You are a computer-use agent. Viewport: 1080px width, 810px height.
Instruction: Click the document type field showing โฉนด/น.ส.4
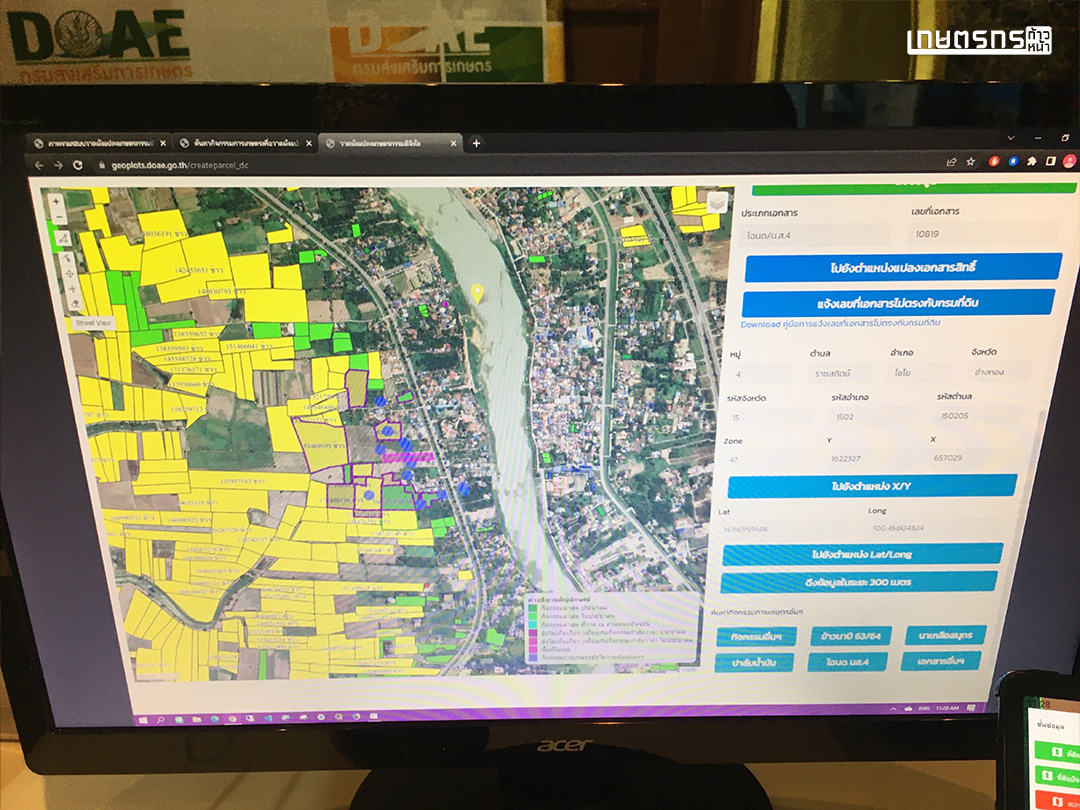click(816, 235)
